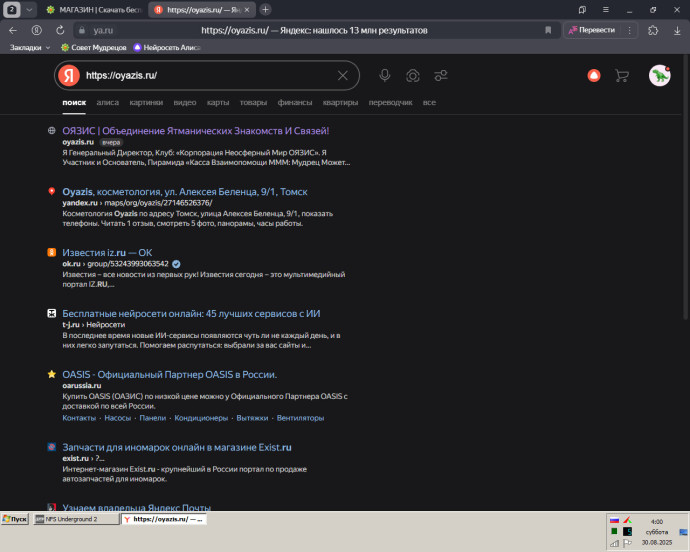This screenshot has width=690, height=552.
Task: Open the Насосы sitelink under OASIS
Action: pos(117,418)
